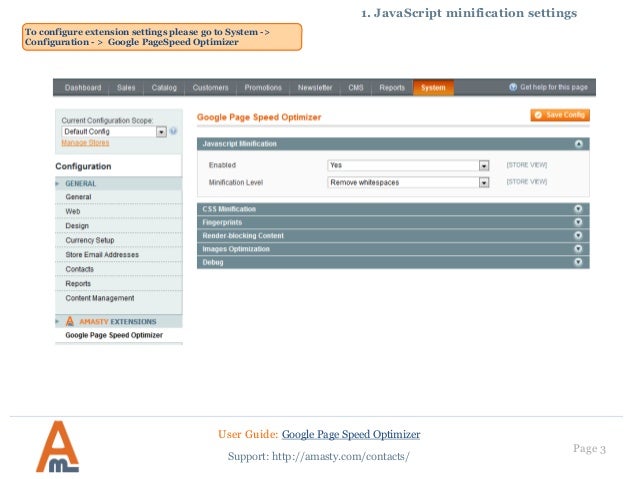Open the Sales menu
638x479 pixels.
[126, 87]
